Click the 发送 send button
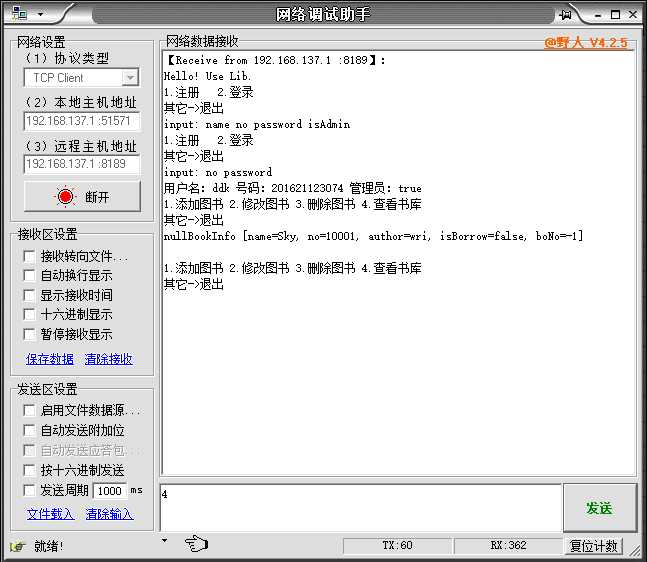The height and width of the screenshot is (562, 647). [600, 508]
